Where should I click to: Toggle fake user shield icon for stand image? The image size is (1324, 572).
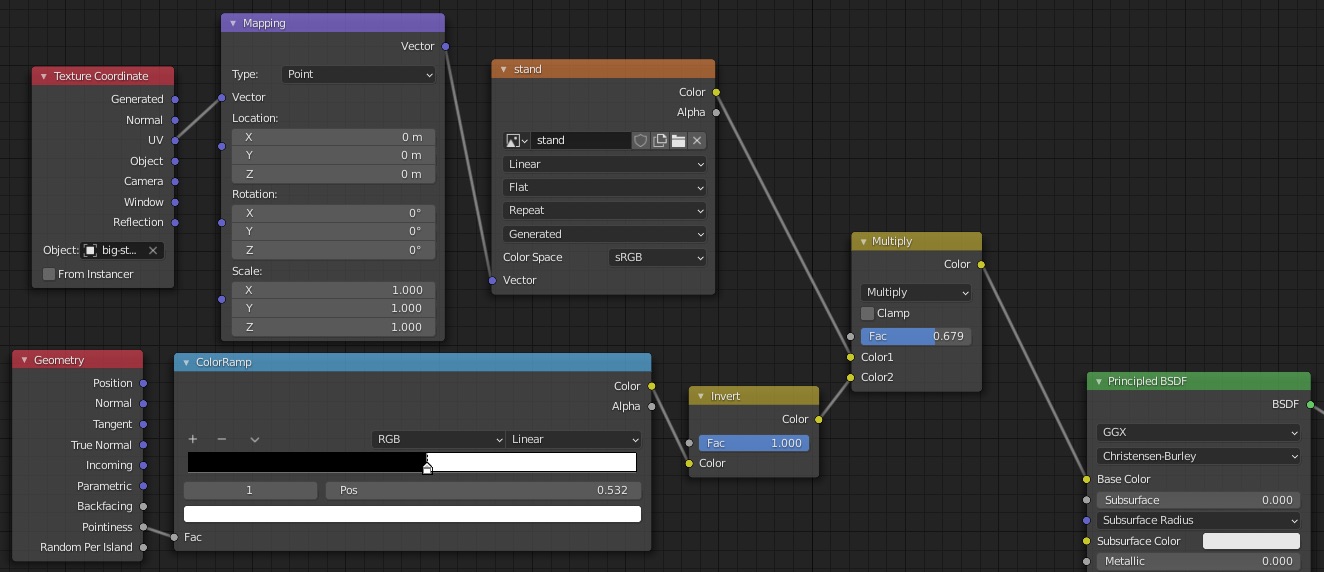pos(641,141)
